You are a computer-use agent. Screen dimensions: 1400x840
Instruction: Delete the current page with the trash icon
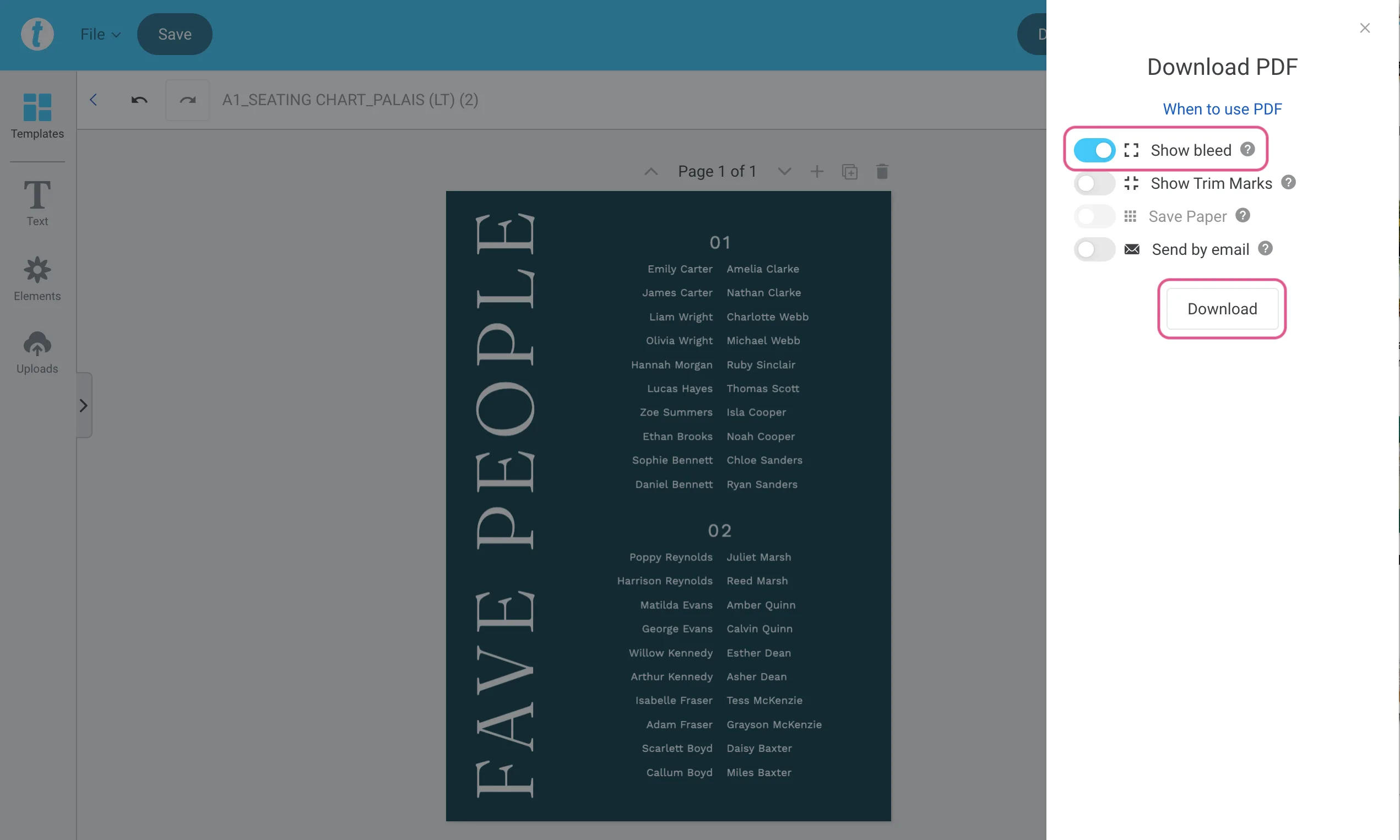click(x=882, y=171)
